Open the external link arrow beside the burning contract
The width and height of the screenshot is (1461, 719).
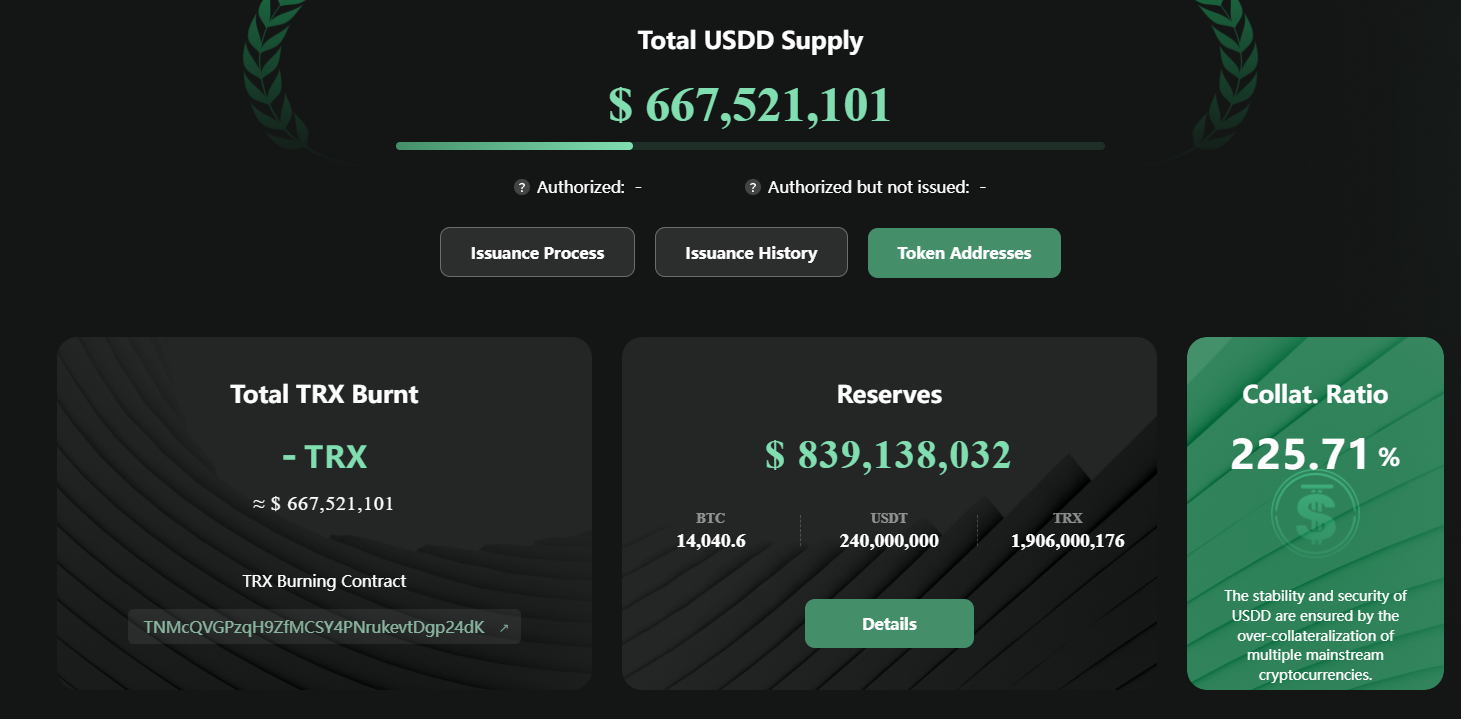504,628
